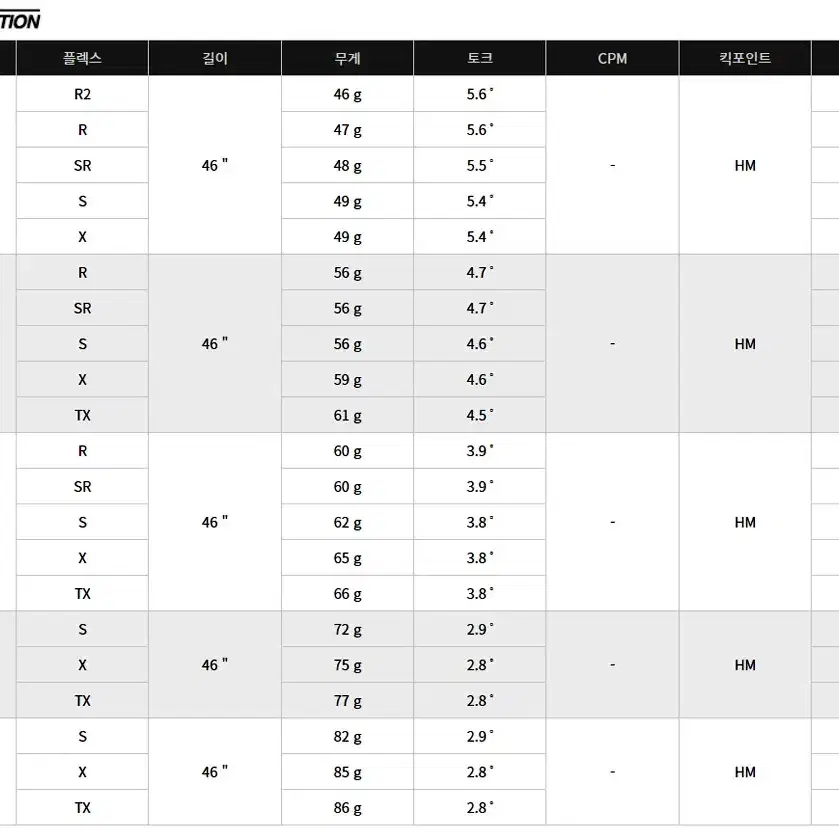
Task: Click the 무게 column header
Action: click(347, 58)
